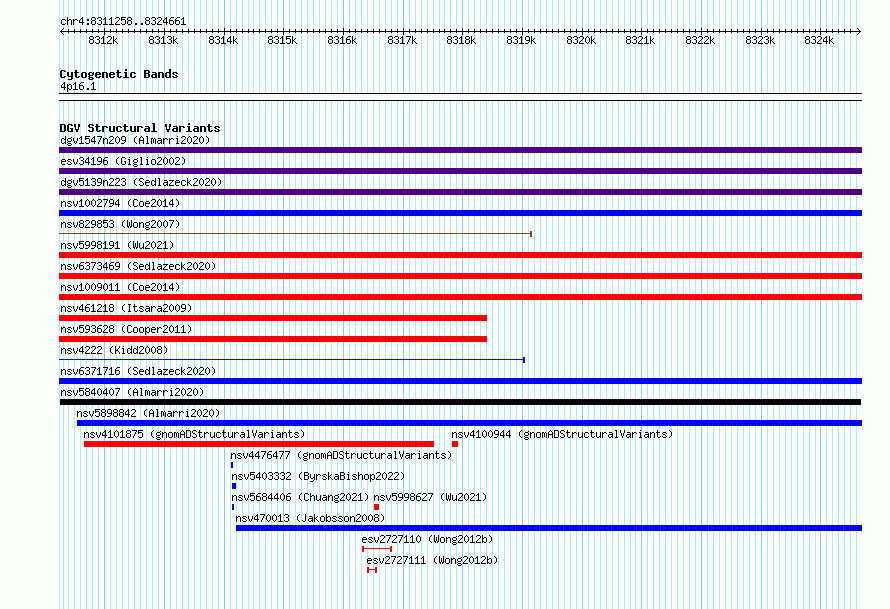Click the red bar under nsv4101875
The image size is (890, 609).
click(259, 444)
